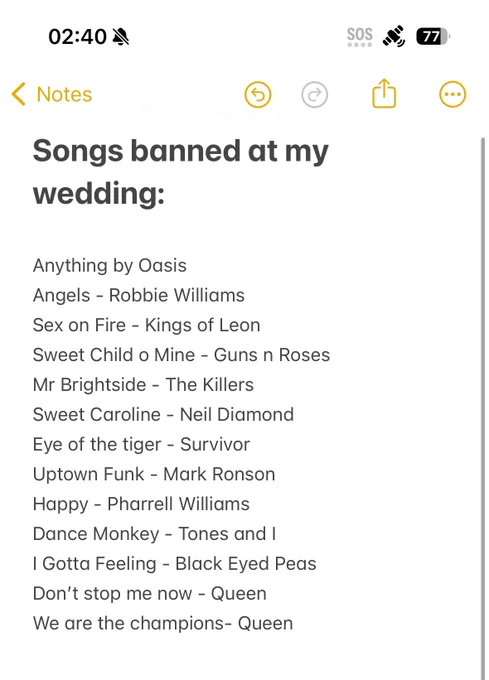Tap the 'Uptown Funk - Mark Ronson' line

154,474
